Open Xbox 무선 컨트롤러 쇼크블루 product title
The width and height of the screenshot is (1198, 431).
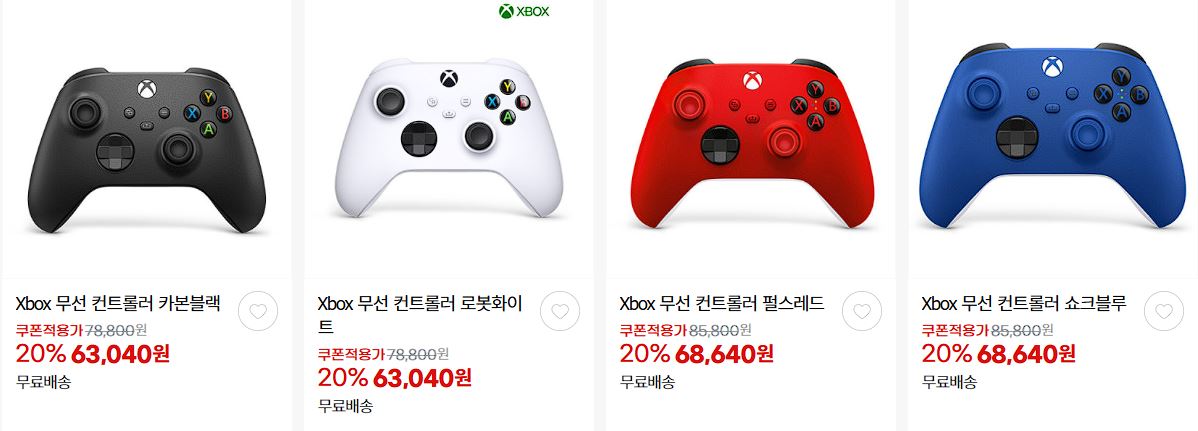tap(1024, 303)
